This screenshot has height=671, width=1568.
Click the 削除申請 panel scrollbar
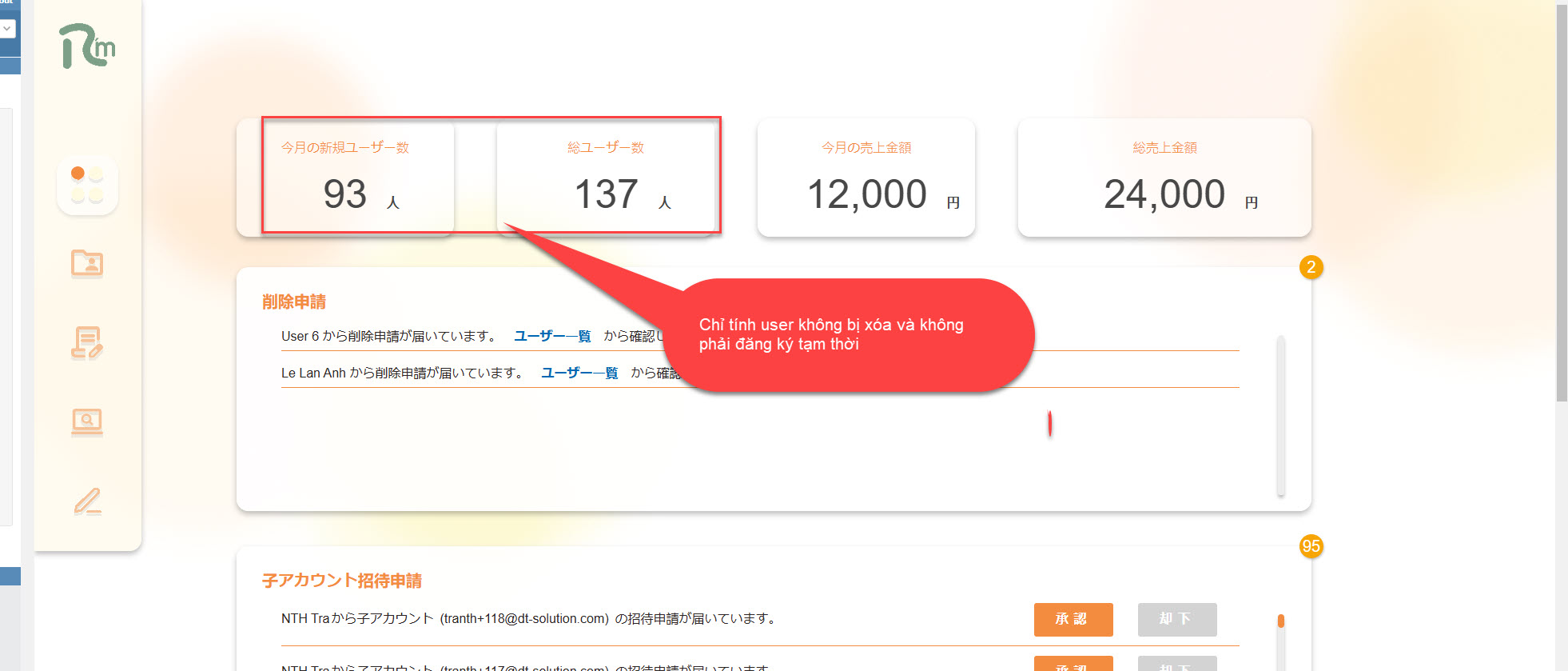(1280, 416)
